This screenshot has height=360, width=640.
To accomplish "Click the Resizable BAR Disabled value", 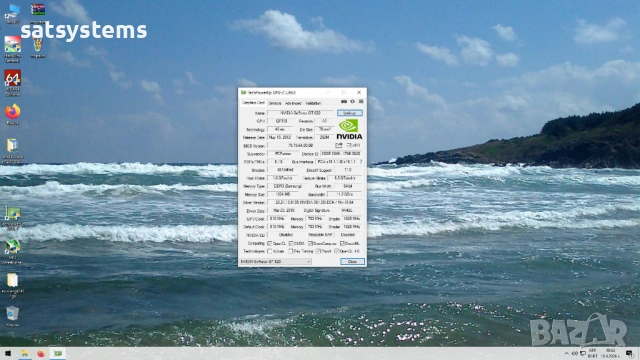I will [x=348, y=235].
